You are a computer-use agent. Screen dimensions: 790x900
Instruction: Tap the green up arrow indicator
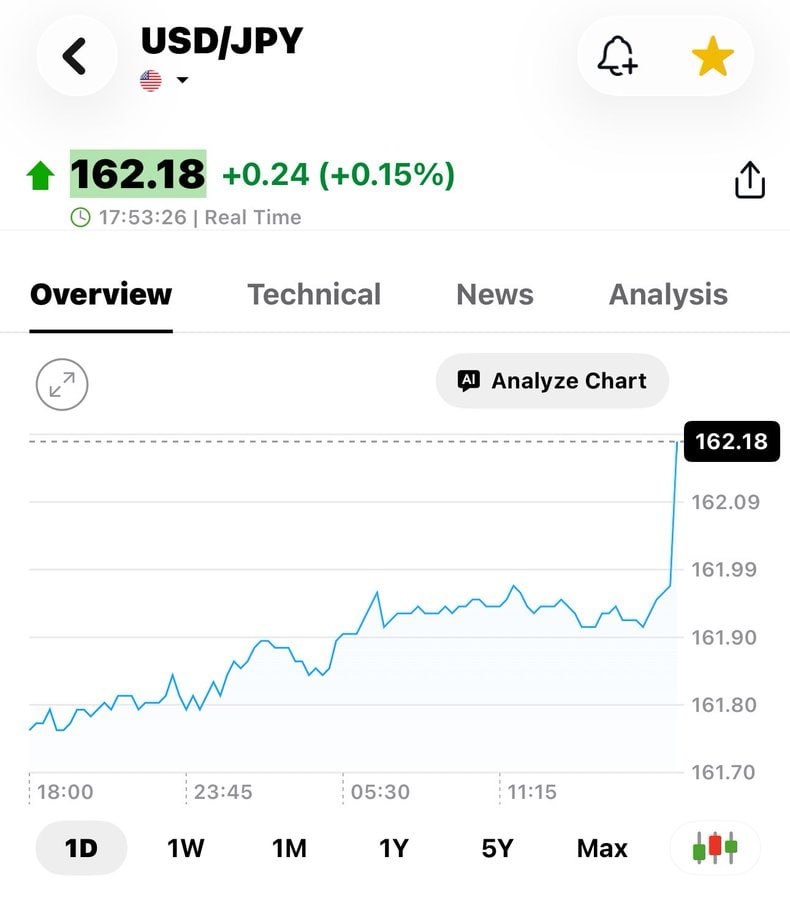[41, 175]
